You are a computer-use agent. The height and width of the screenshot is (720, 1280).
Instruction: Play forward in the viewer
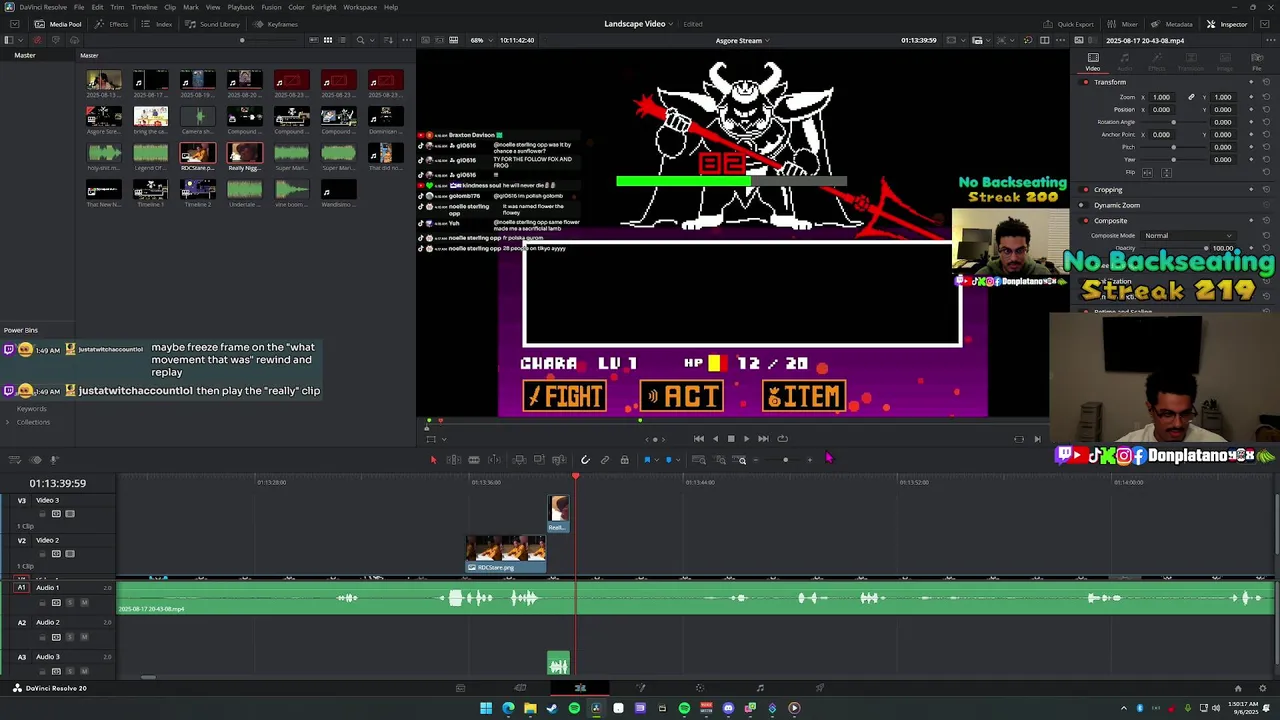tap(746, 439)
